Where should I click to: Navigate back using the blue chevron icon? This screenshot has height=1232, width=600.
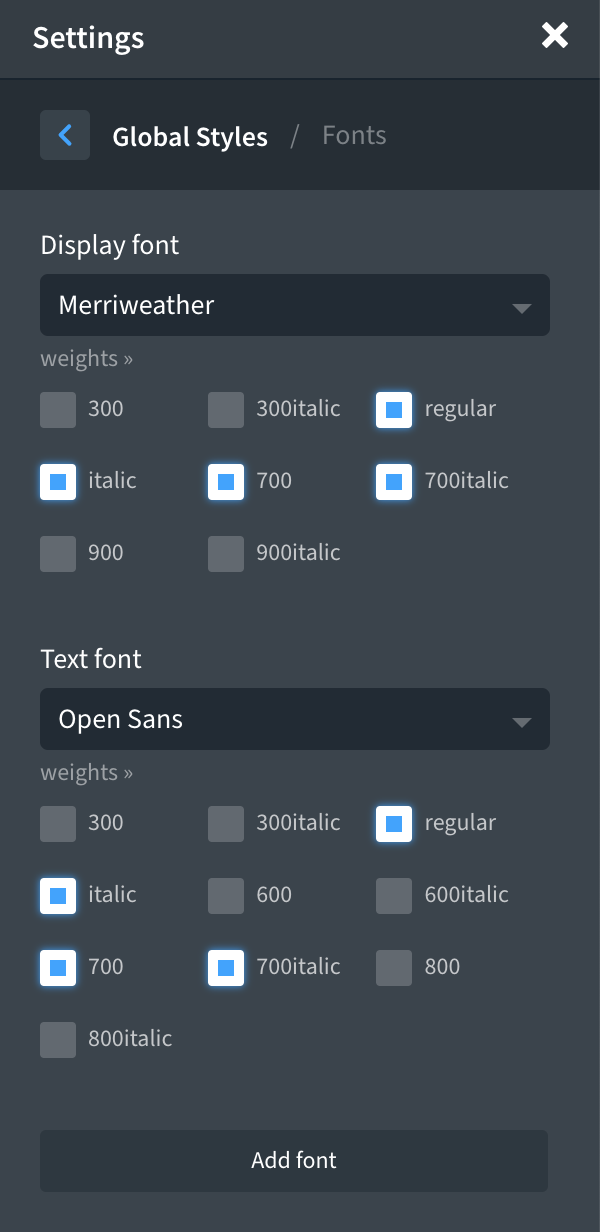point(64,134)
